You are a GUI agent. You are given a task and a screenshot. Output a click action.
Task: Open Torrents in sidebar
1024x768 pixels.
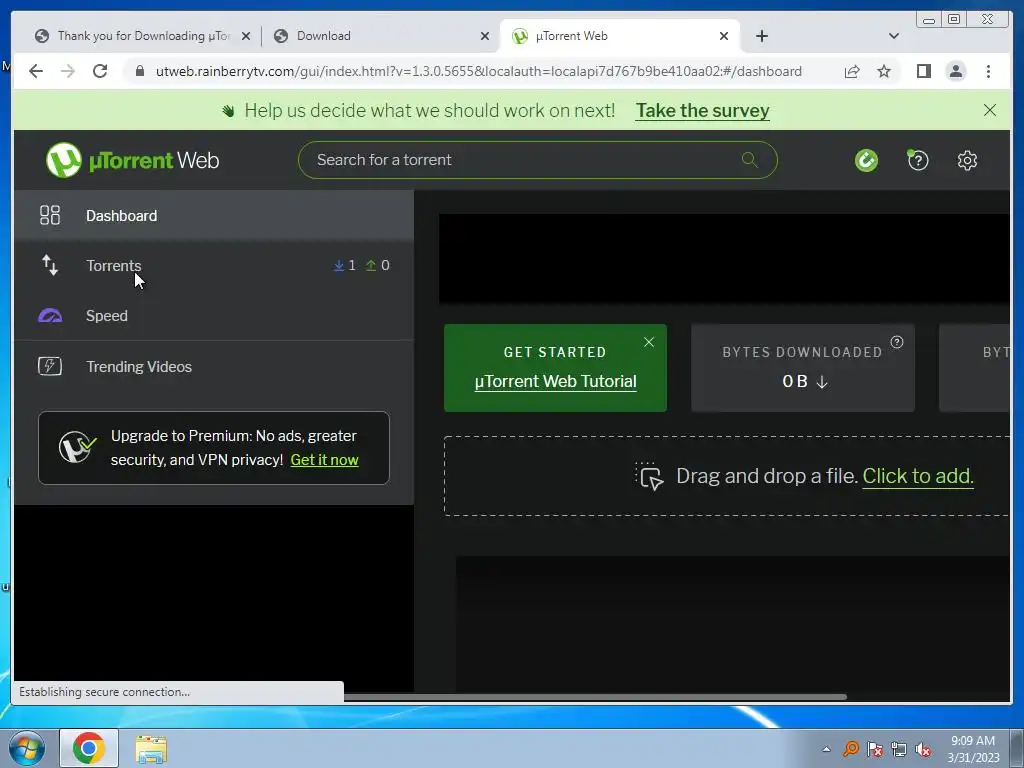pos(214,265)
